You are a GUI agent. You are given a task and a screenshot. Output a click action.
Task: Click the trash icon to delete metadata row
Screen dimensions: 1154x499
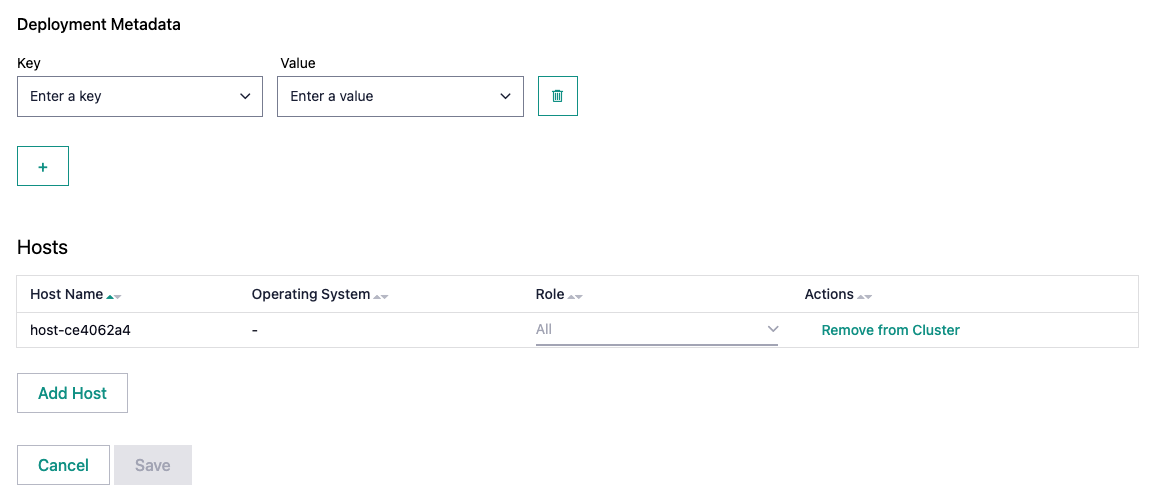(557, 96)
